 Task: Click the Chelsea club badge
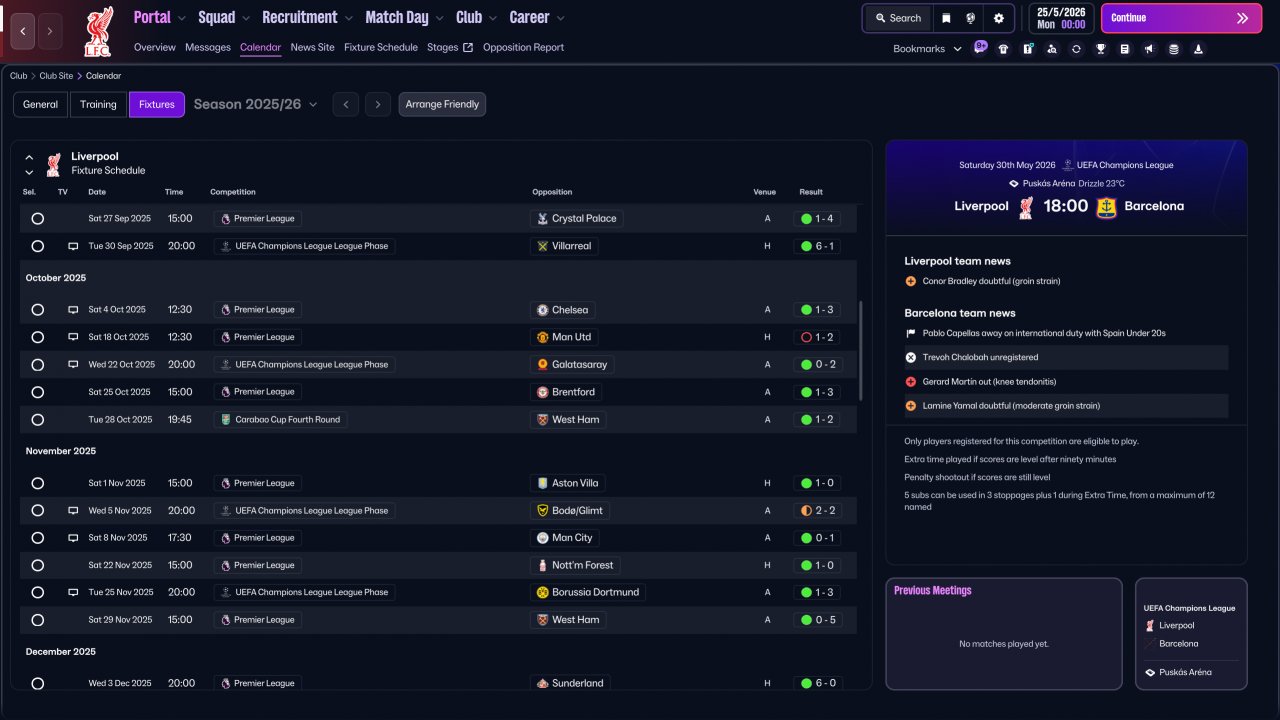coord(542,310)
